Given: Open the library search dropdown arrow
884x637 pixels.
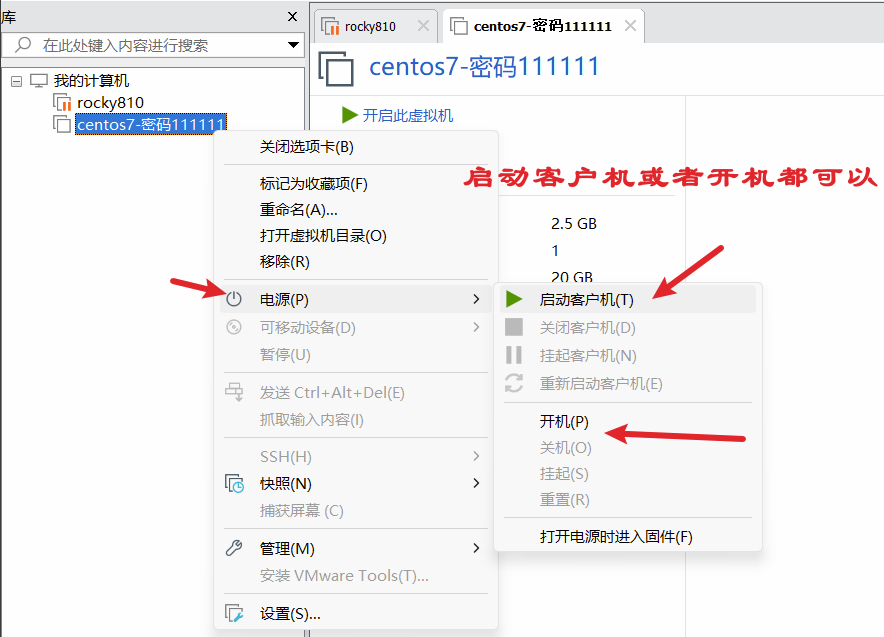Looking at the screenshot, I should tap(293, 45).
